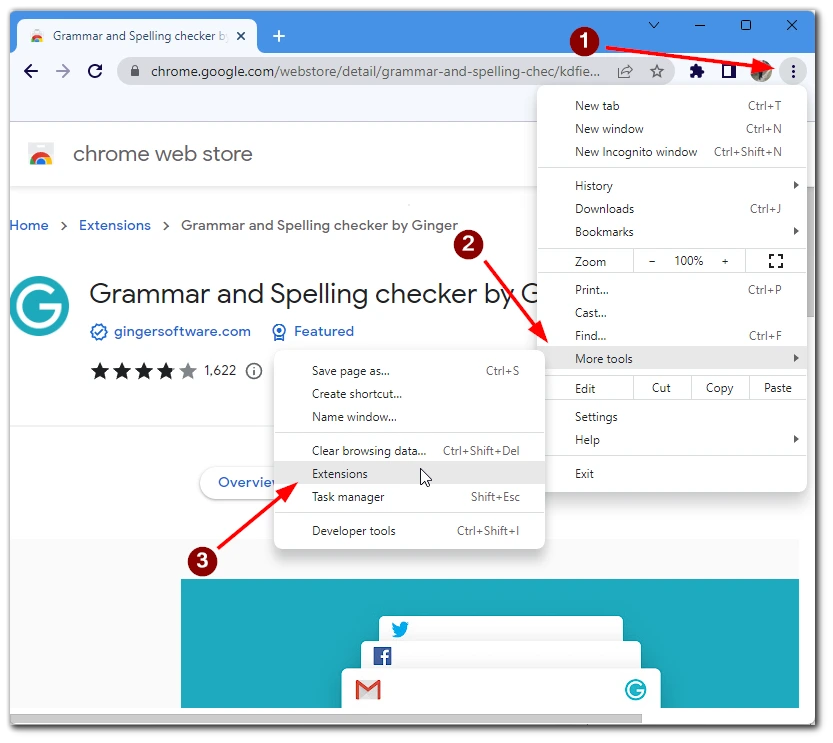The height and width of the screenshot is (743, 833).
Task: Open Clear browsing data...
Action: pyautogui.click(x=409, y=451)
